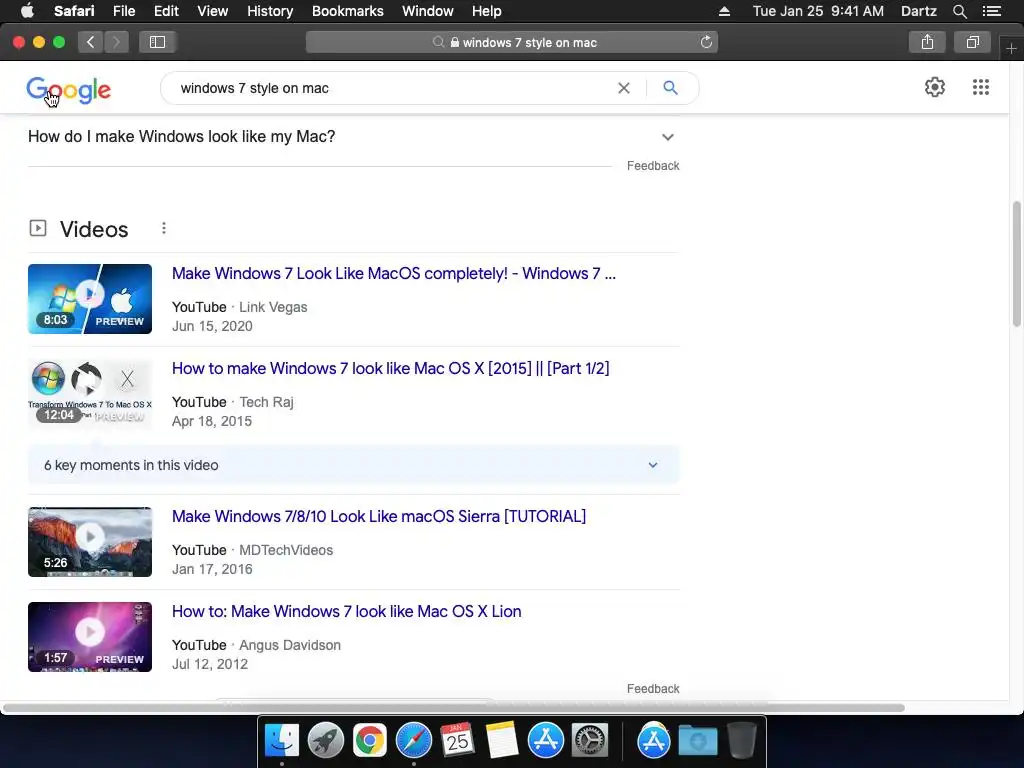Show all tabs overview button
The width and height of the screenshot is (1024, 768).
coord(972,42)
